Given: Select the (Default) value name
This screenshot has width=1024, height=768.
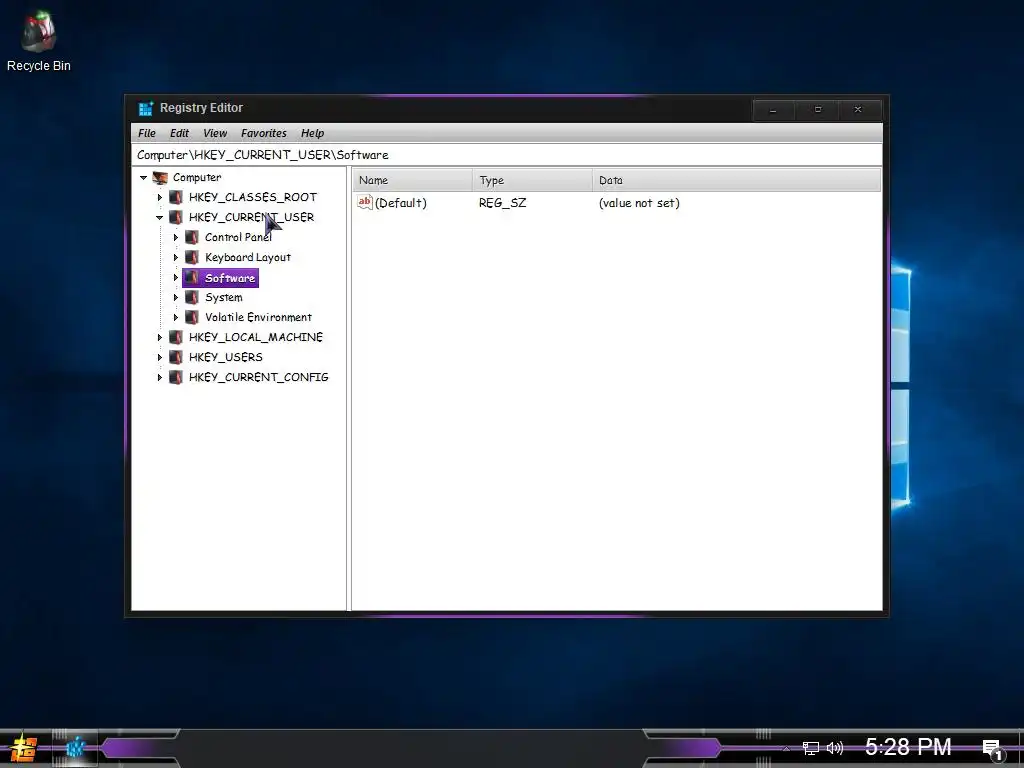Looking at the screenshot, I should point(401,203).
